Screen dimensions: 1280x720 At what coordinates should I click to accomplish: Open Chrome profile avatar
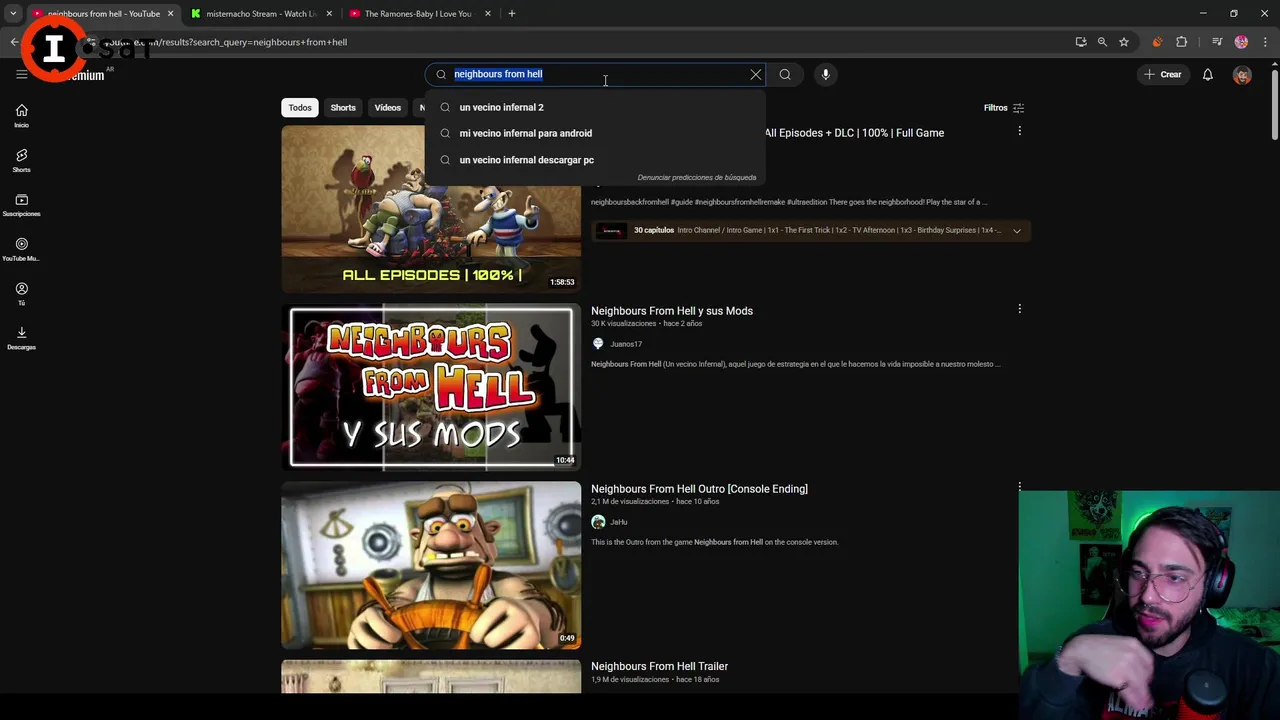pos(1241,42)
